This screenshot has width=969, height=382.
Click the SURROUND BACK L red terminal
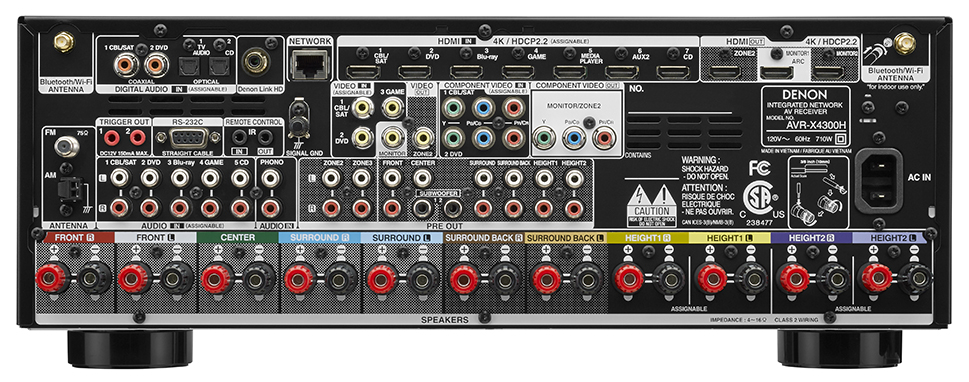[x=546, y=278]
